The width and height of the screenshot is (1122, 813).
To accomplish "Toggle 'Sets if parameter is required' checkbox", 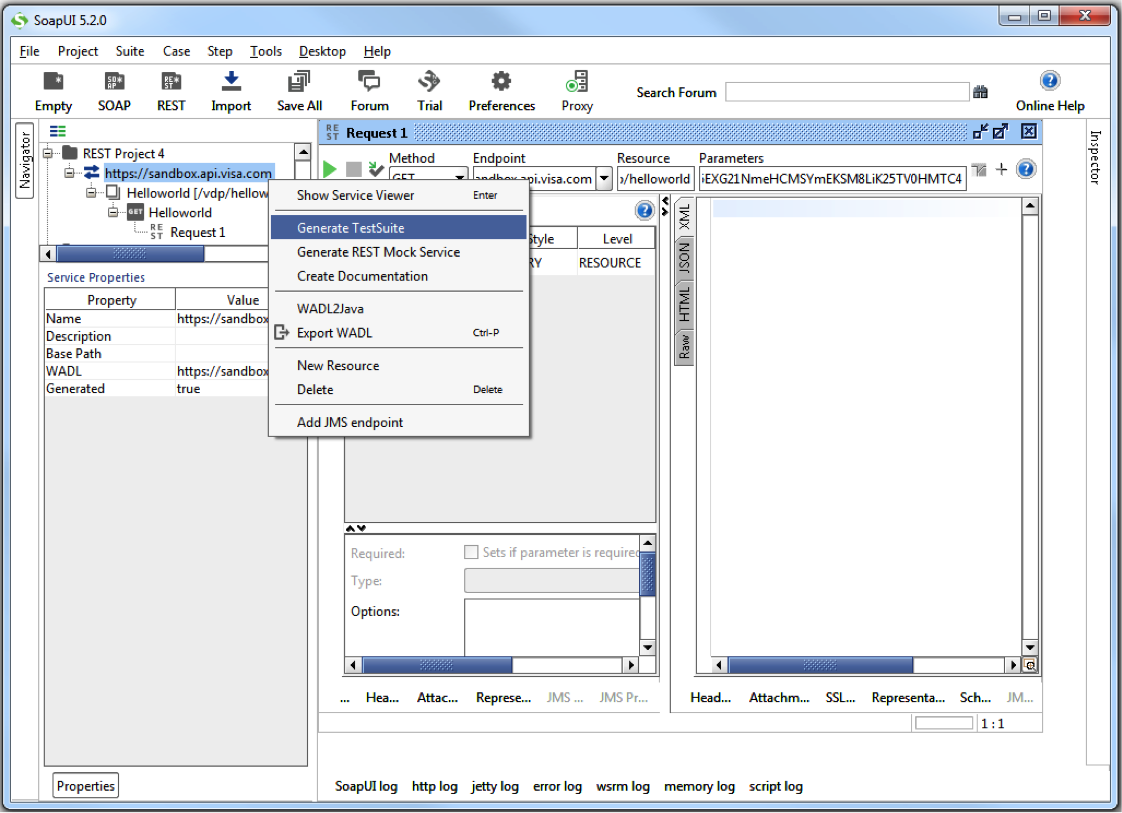I will [471, 552].
